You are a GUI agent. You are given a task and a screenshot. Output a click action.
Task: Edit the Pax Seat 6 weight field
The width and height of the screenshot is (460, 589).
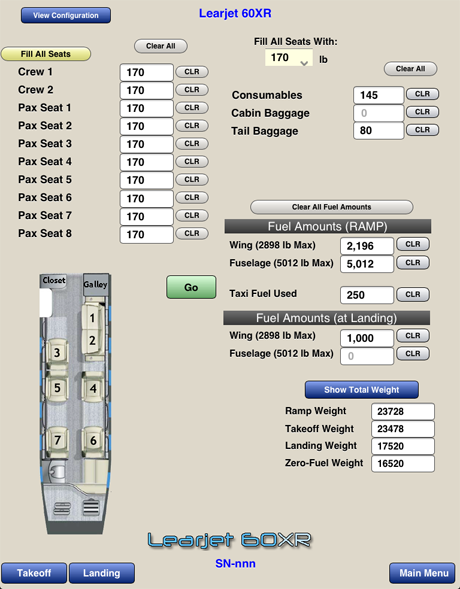[146, 198]
